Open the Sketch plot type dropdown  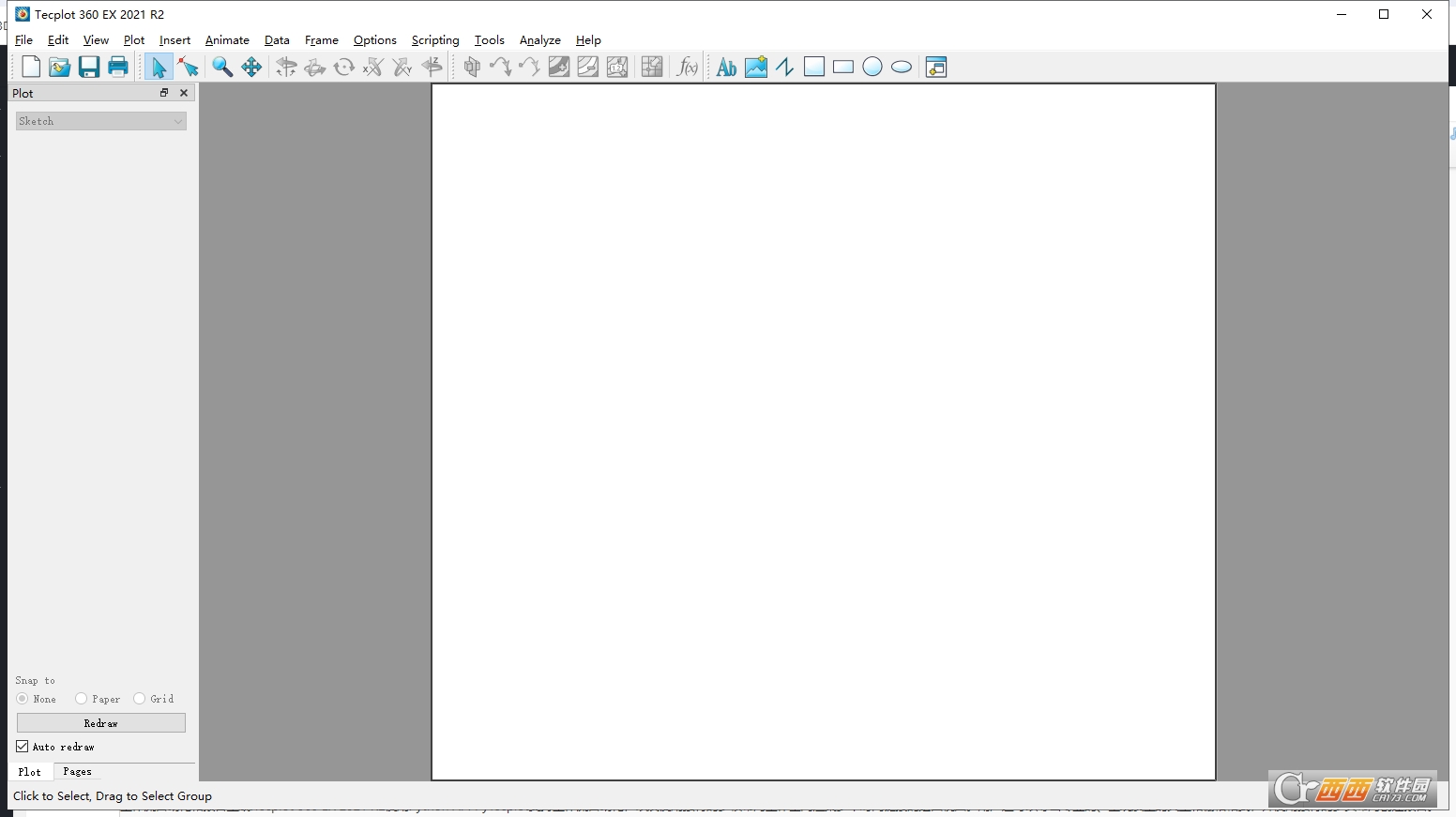pyautogui.click(x=101, y=121)
